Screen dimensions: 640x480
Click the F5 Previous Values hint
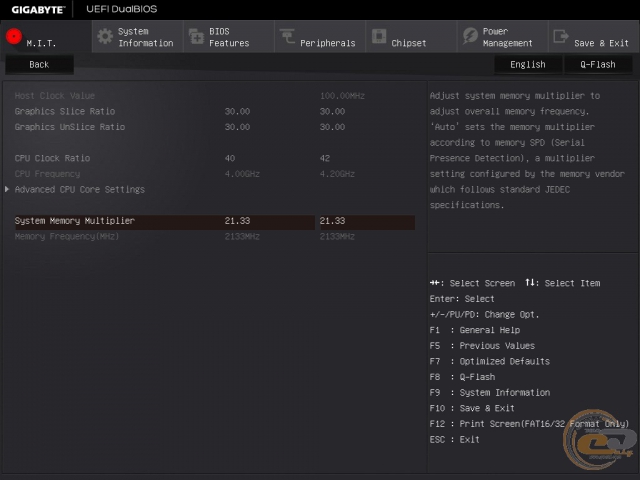coord(482,346)
